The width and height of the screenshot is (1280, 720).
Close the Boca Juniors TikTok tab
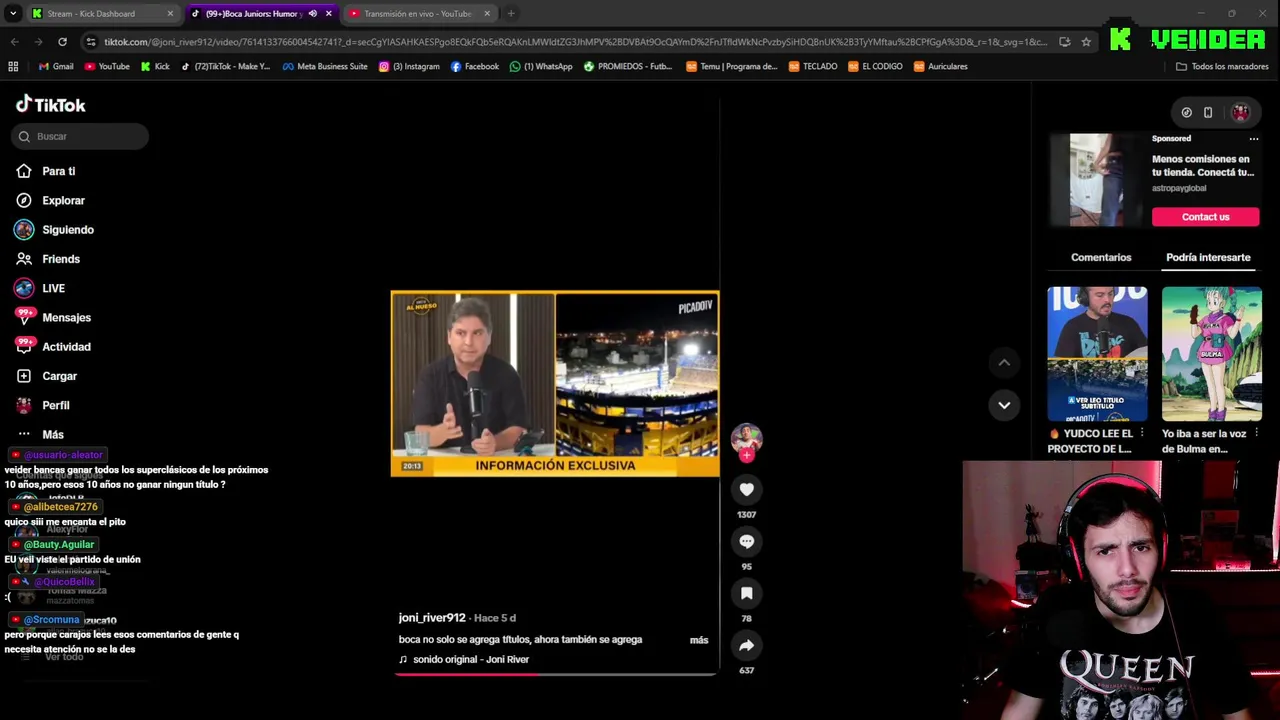point(328,14)
